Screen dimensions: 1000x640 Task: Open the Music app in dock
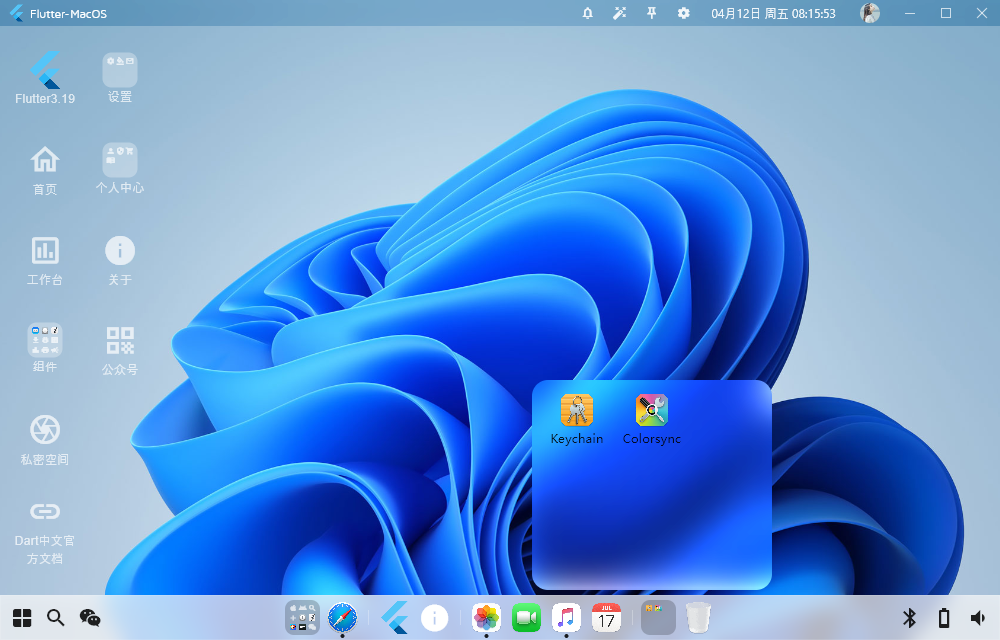pyautogui.click(x=566, y=617)
